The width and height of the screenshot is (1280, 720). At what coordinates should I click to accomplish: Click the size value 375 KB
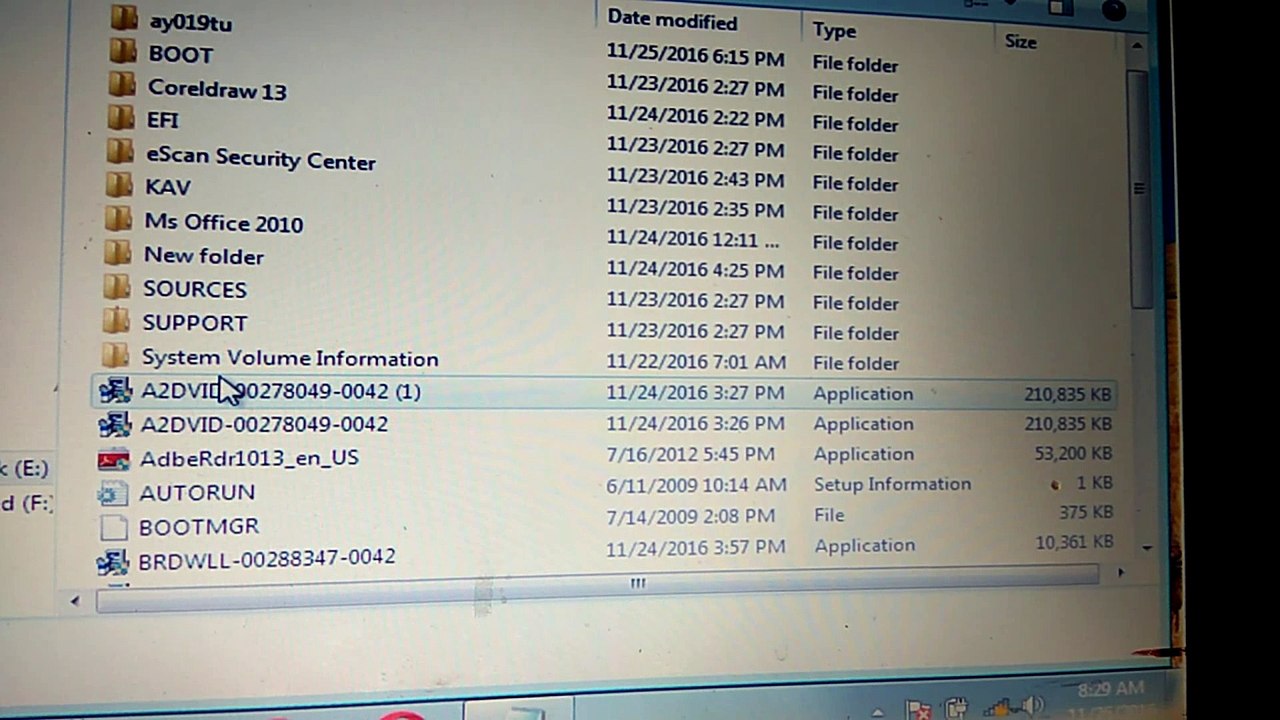1086,512
